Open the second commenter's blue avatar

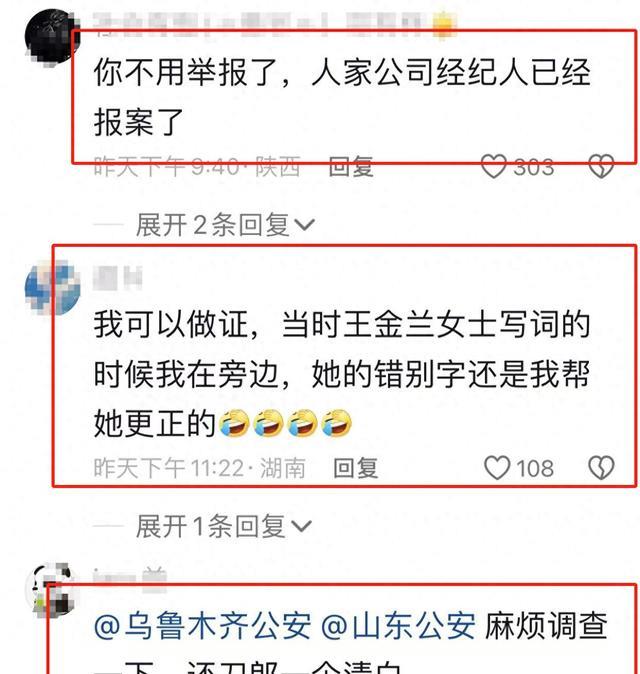[52, 288]
